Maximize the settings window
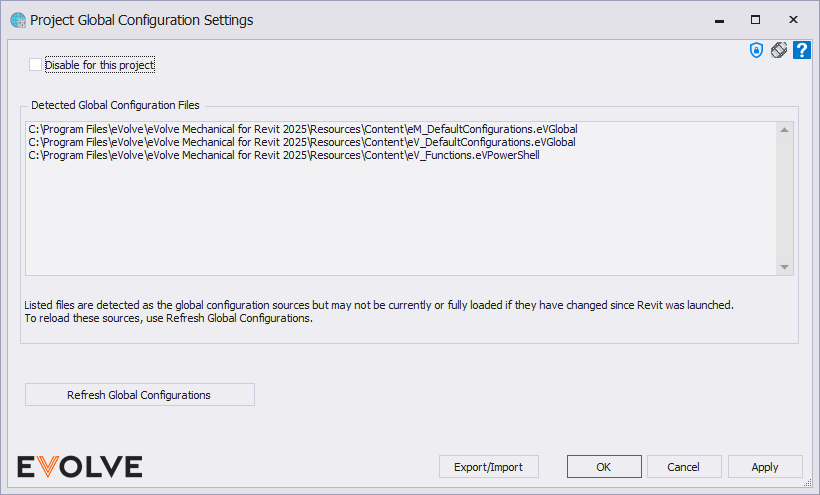 click(x=755, y=20)
